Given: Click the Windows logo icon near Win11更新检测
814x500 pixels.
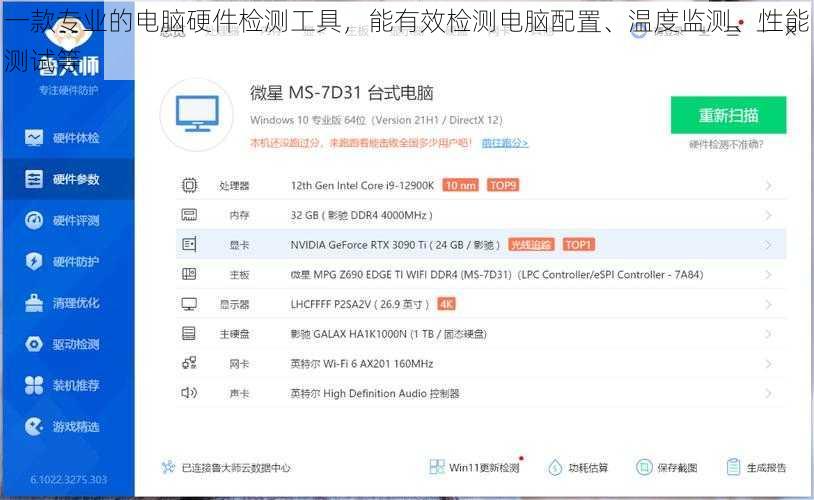Looking at the screenshot, I should tap(437, 467).
